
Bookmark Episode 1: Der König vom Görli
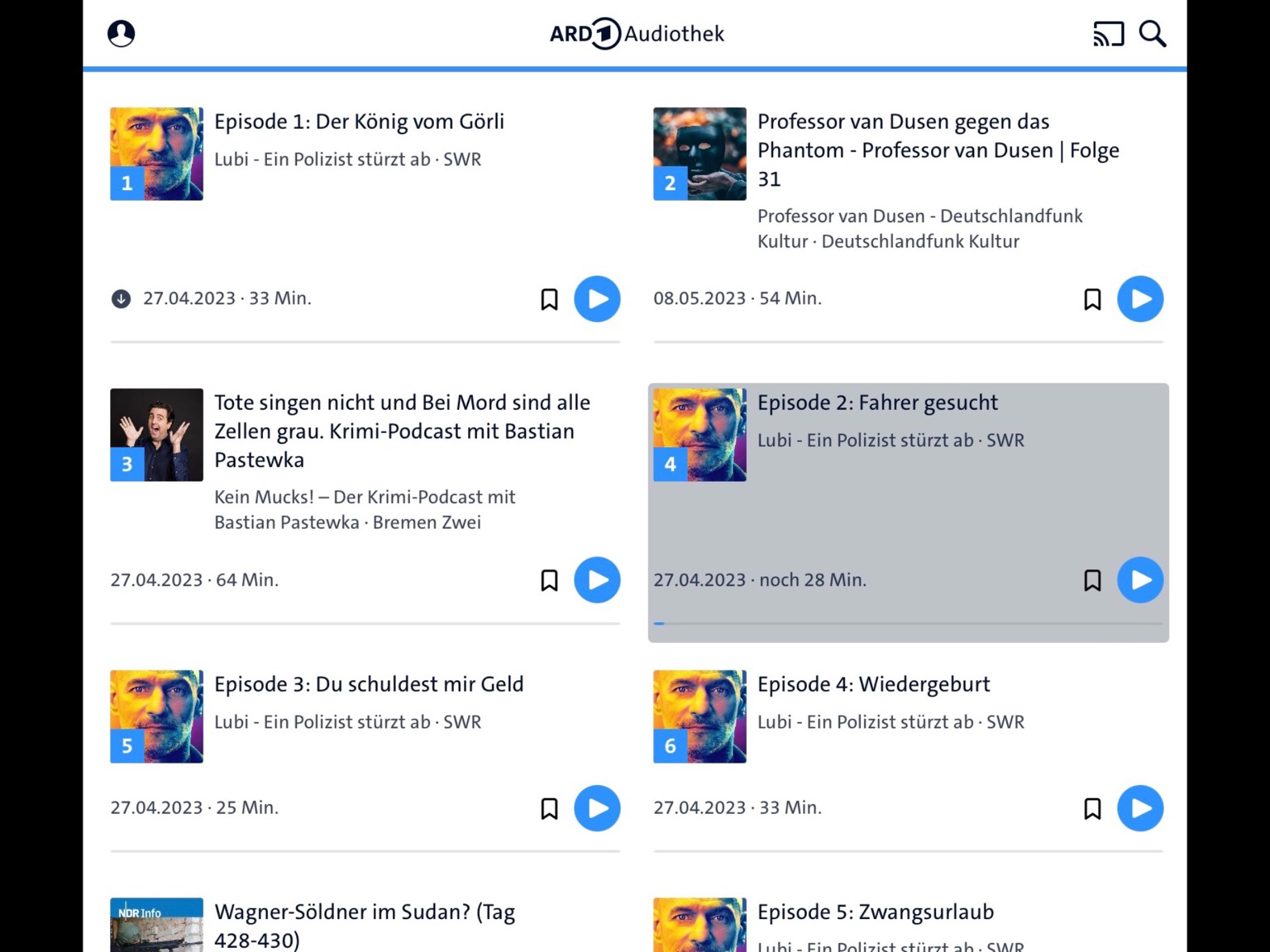549,299
